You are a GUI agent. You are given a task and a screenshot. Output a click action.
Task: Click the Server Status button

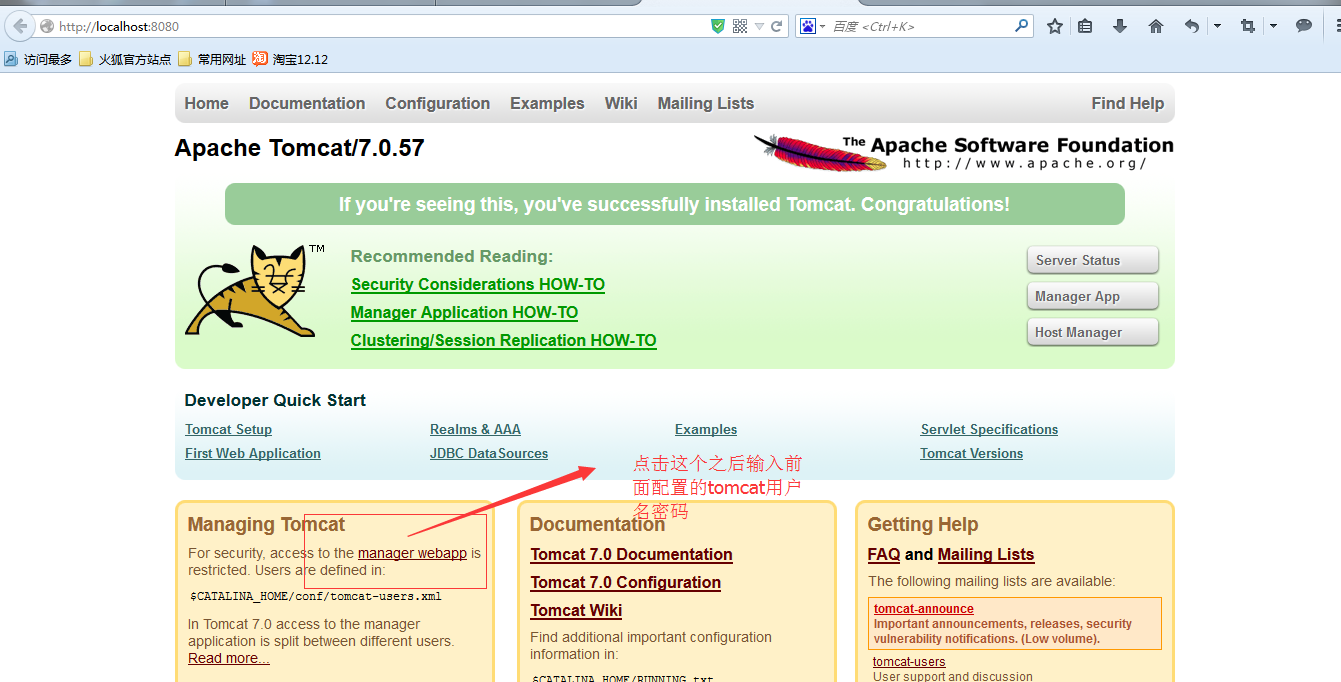click(1092, 260)
